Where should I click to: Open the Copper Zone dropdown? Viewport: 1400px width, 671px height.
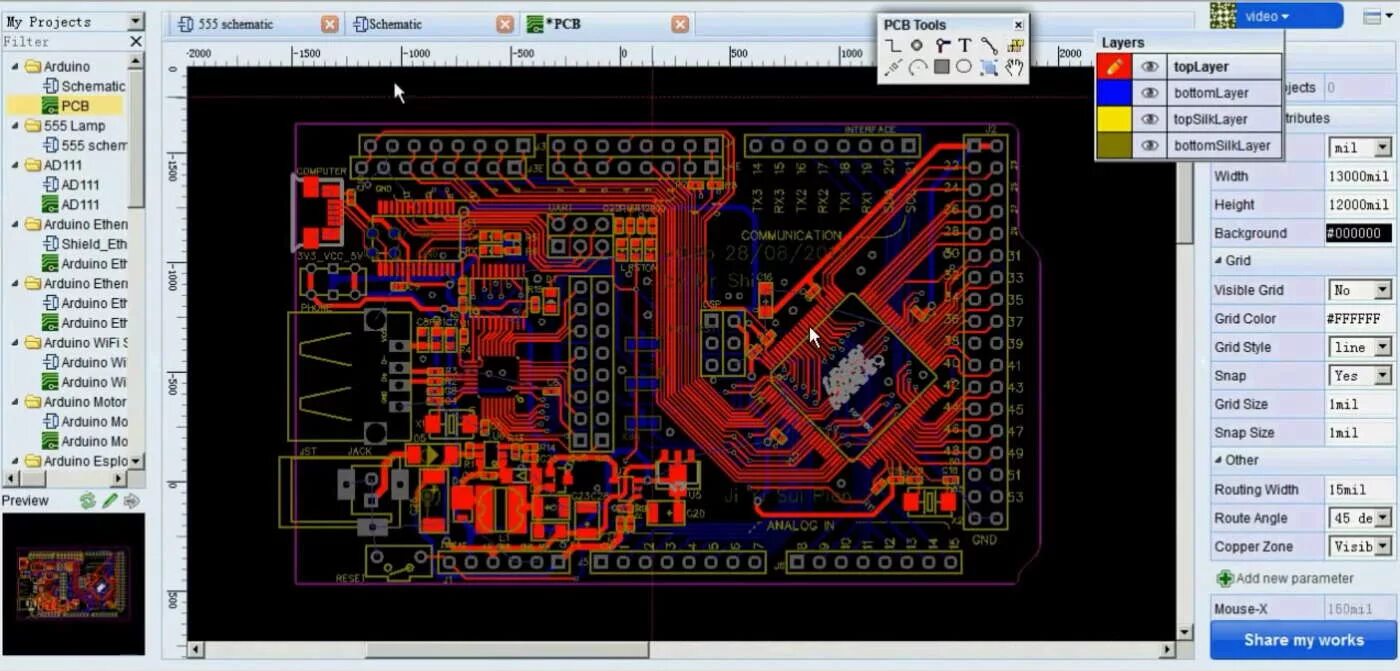(x=1382, y=547)
